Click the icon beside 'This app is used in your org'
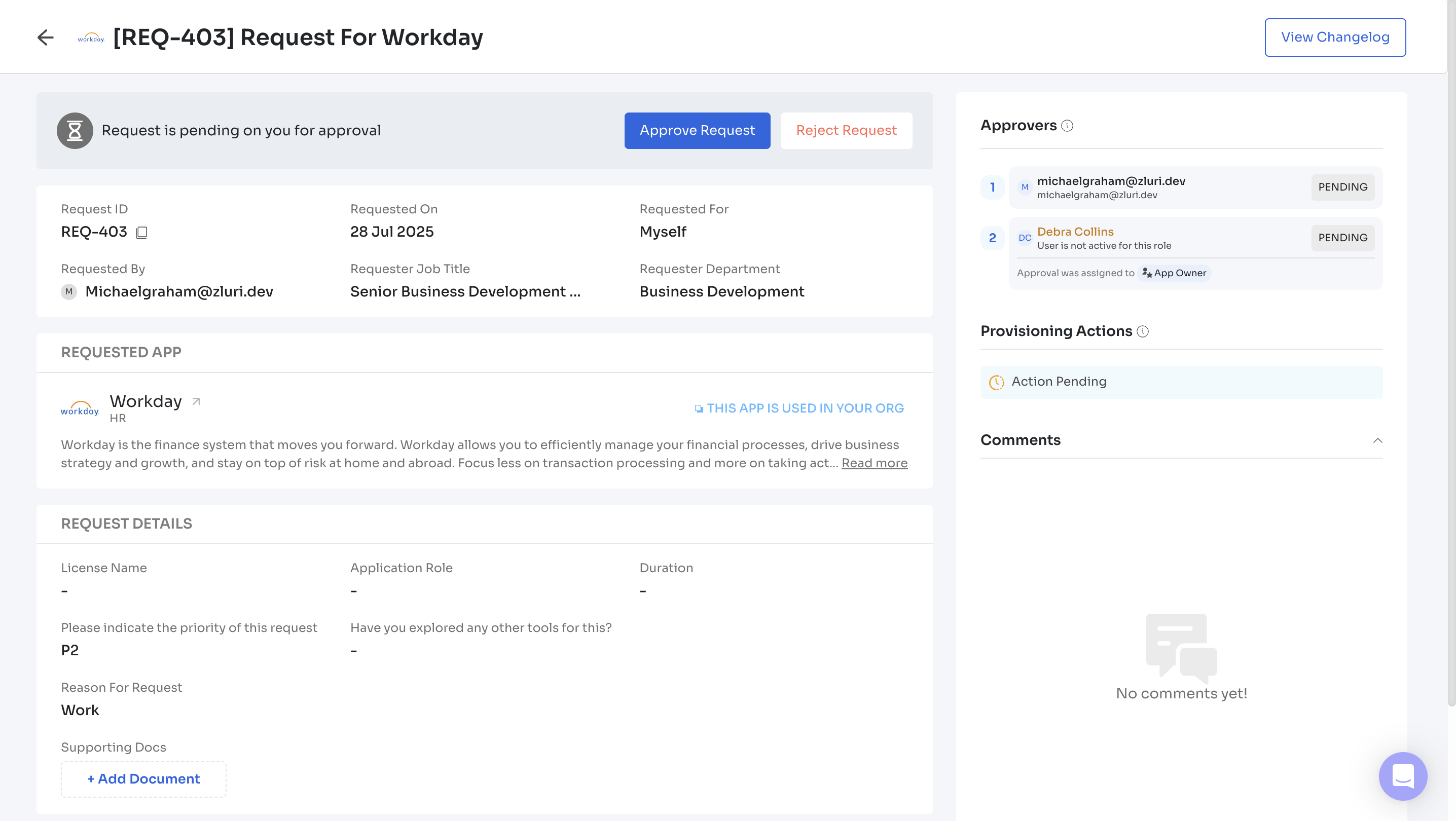Screen dimensions: 1456x821 [699, 408]
